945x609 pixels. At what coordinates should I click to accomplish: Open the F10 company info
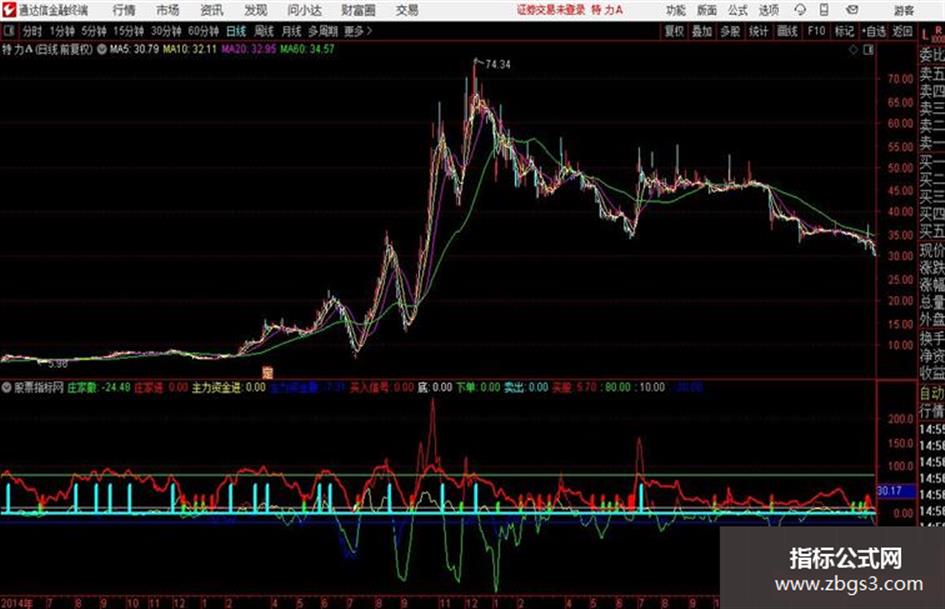click(x=816, y=31)
